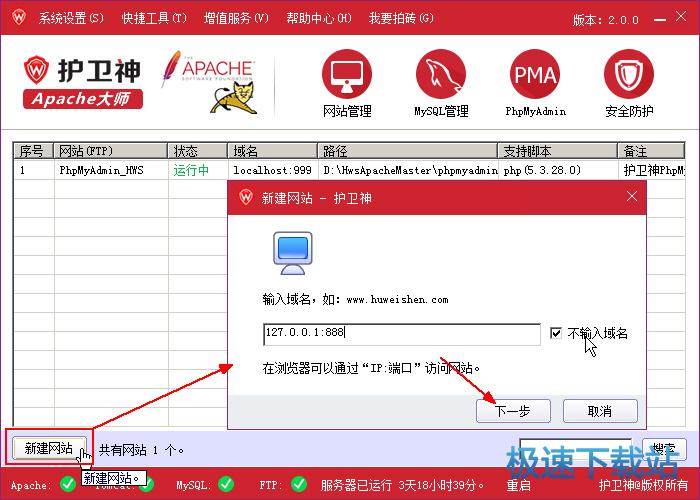Click row number 1 in the 序号 column
700x500 pixels.
coord(22,170)
